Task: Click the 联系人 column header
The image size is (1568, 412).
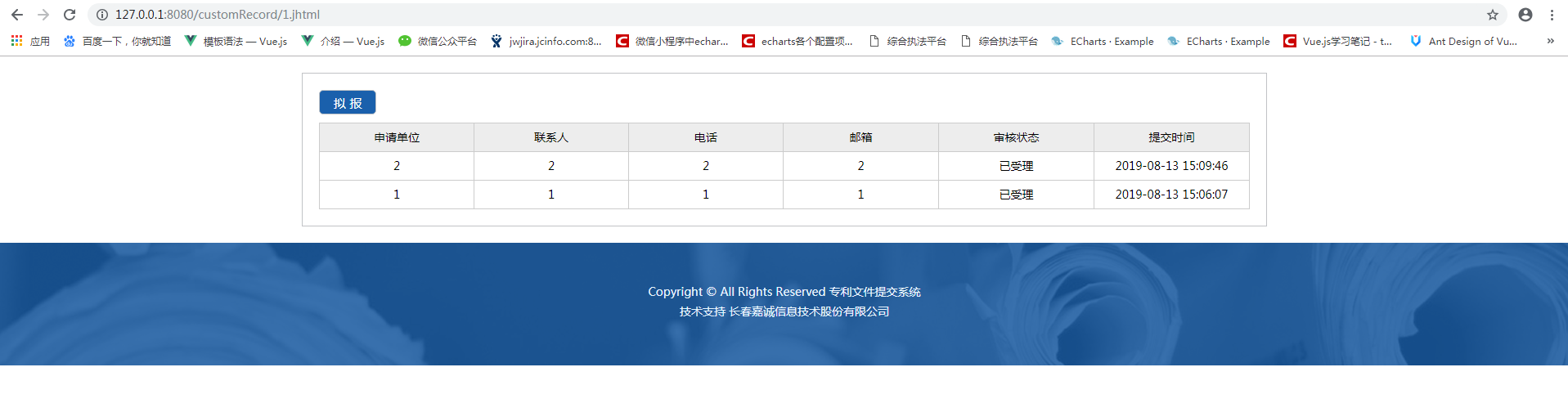Action: point(551,137)
